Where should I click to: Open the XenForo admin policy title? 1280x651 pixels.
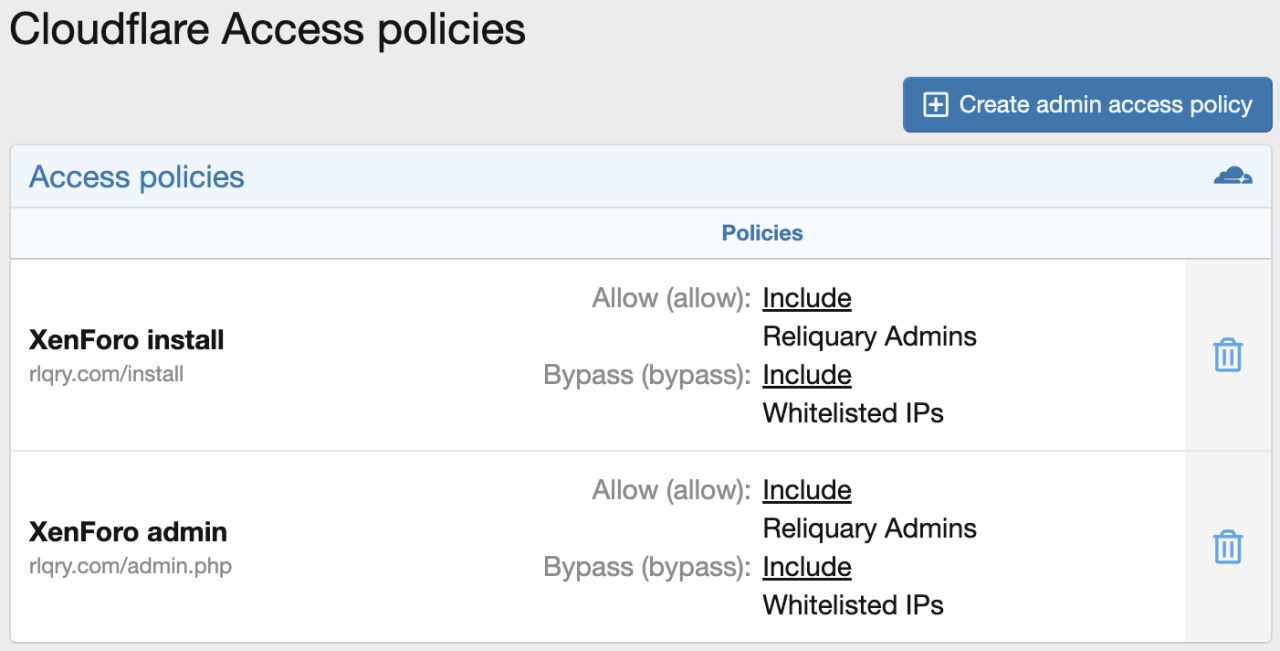(x=129, y=532)
